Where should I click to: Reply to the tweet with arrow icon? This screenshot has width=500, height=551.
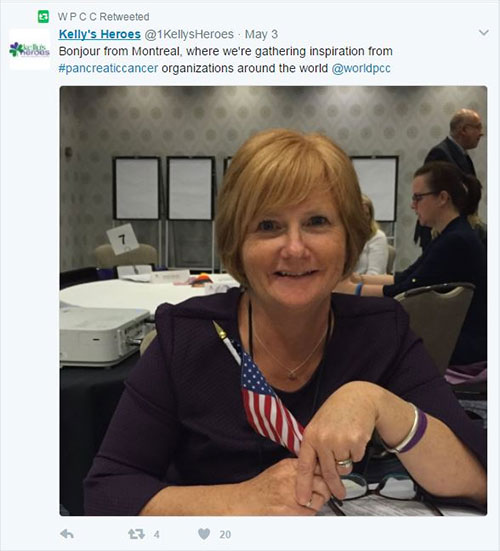tap(67, 534)
